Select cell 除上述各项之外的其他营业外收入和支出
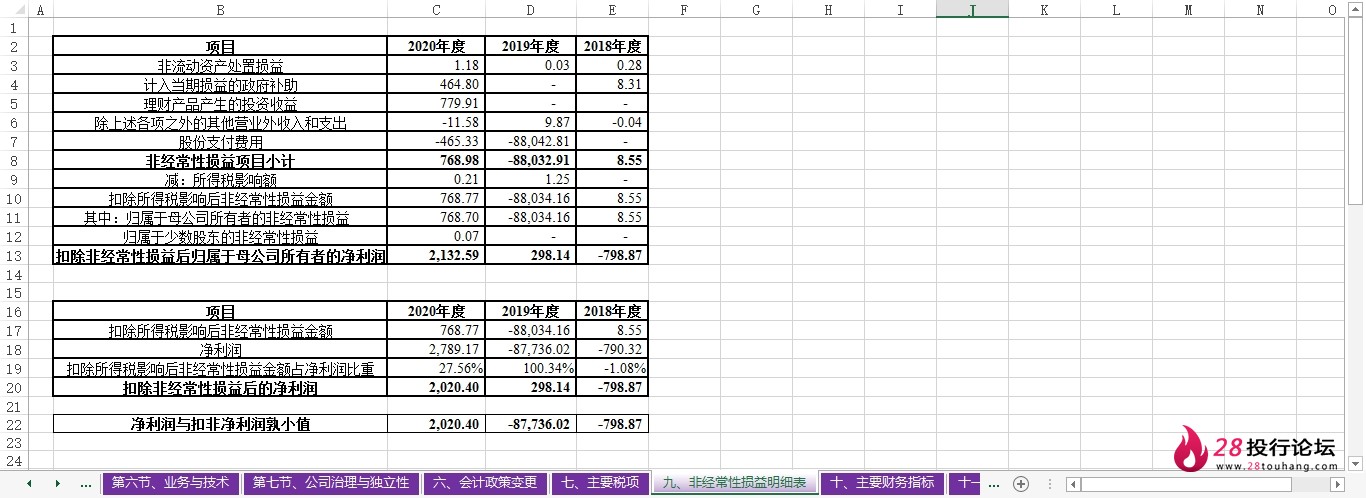 [x=220, y=123]
